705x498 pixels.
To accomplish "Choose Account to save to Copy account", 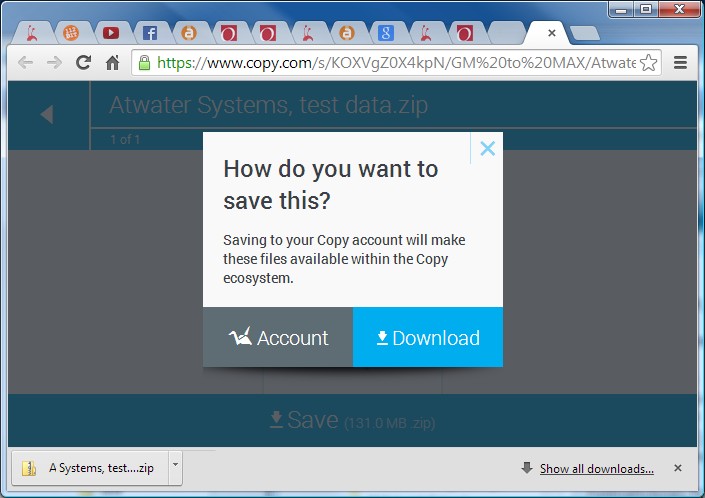I will [x=278, y=337].
